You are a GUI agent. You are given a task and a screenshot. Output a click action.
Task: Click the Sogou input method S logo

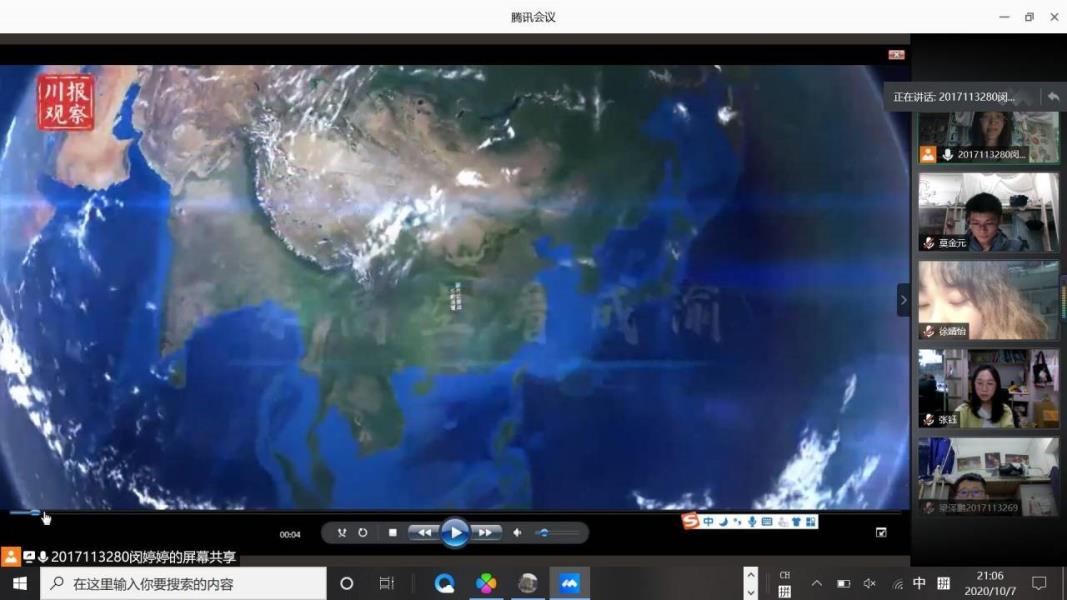(691, 521)
